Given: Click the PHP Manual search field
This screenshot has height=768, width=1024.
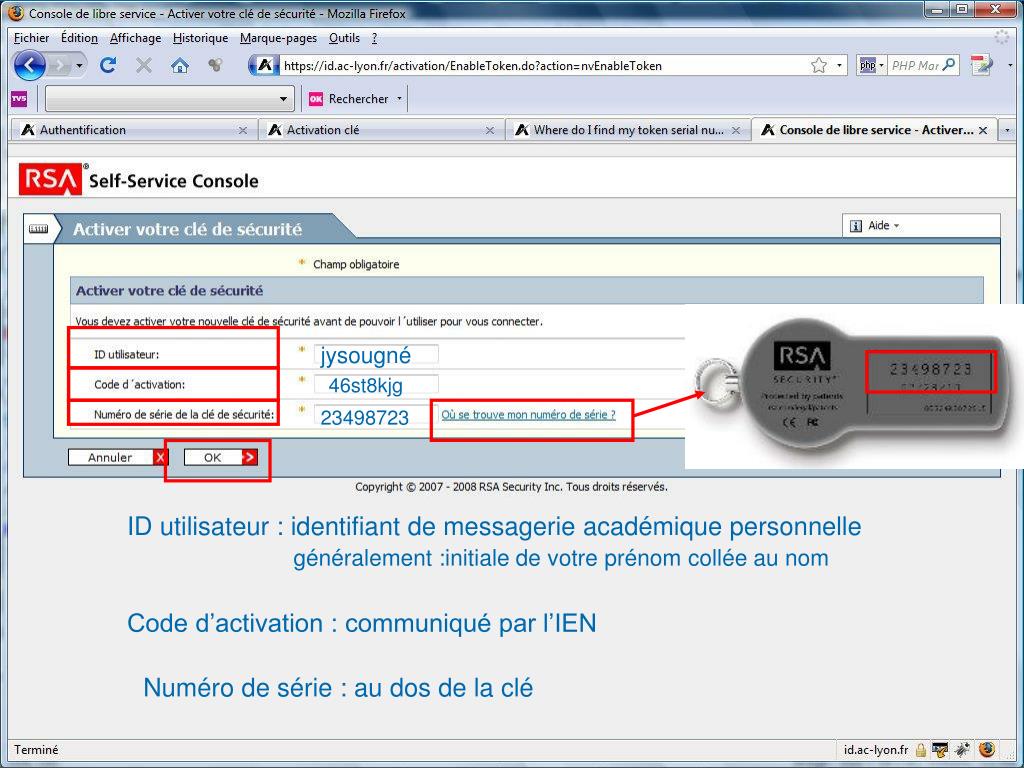Looking at the screenshot, I should coord(915,65).
